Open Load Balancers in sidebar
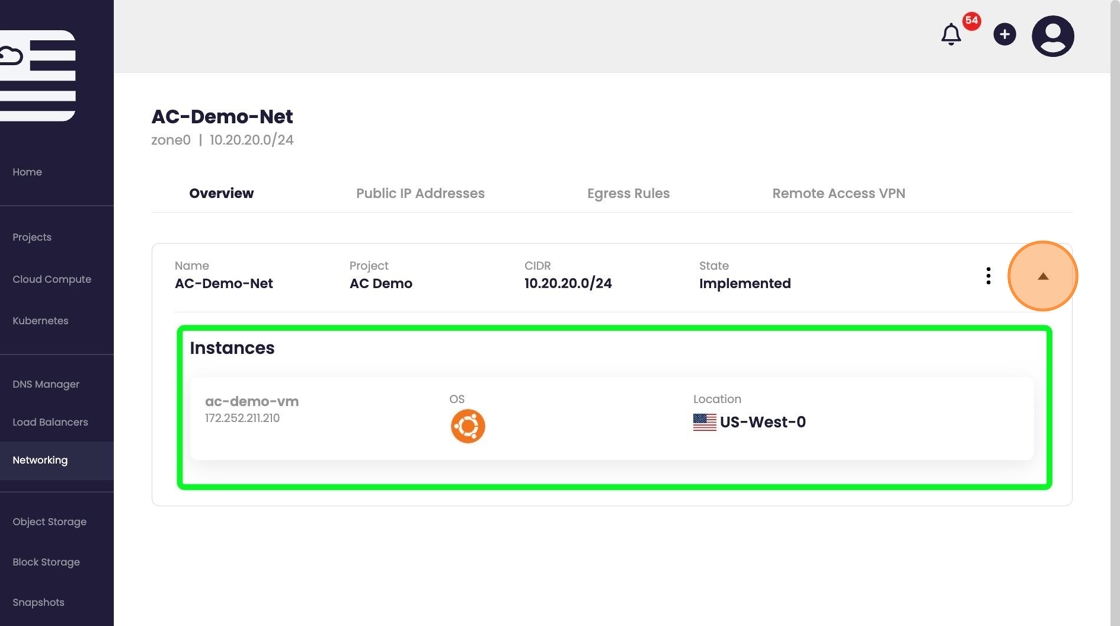1120x626 pixels. (50, 422)
